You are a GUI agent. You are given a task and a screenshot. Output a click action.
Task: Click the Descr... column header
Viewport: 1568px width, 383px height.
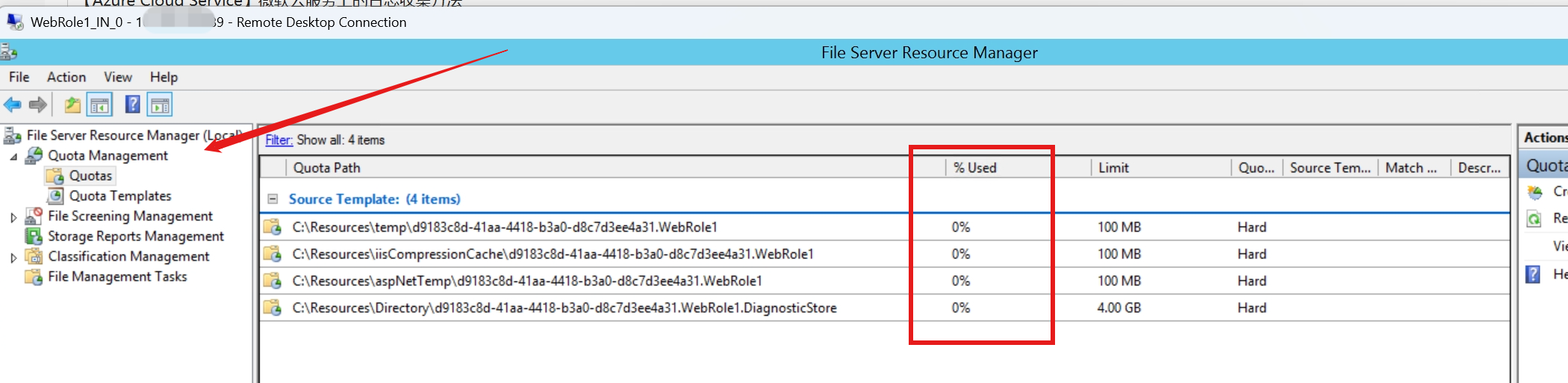click(x=1480, y=168)
